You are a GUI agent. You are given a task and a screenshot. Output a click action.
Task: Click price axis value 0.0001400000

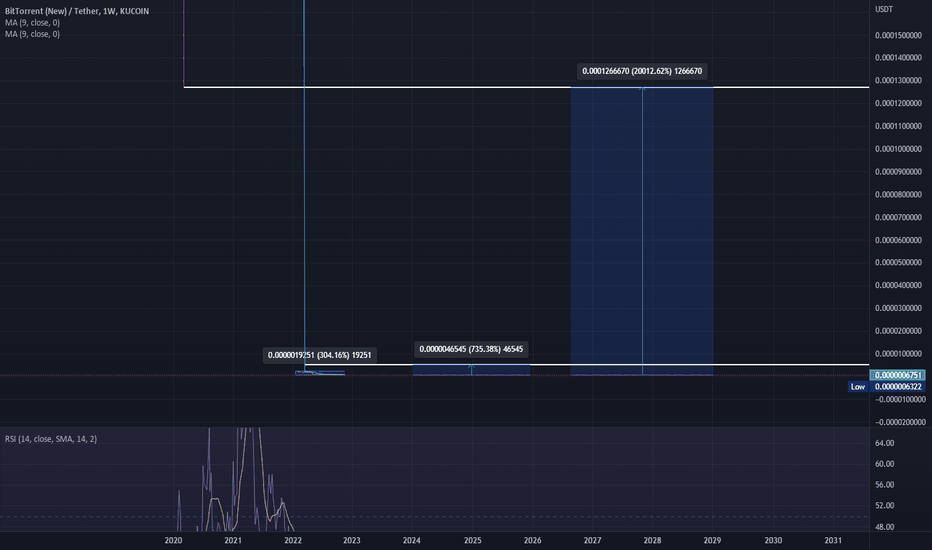click(x=898, y=58)
